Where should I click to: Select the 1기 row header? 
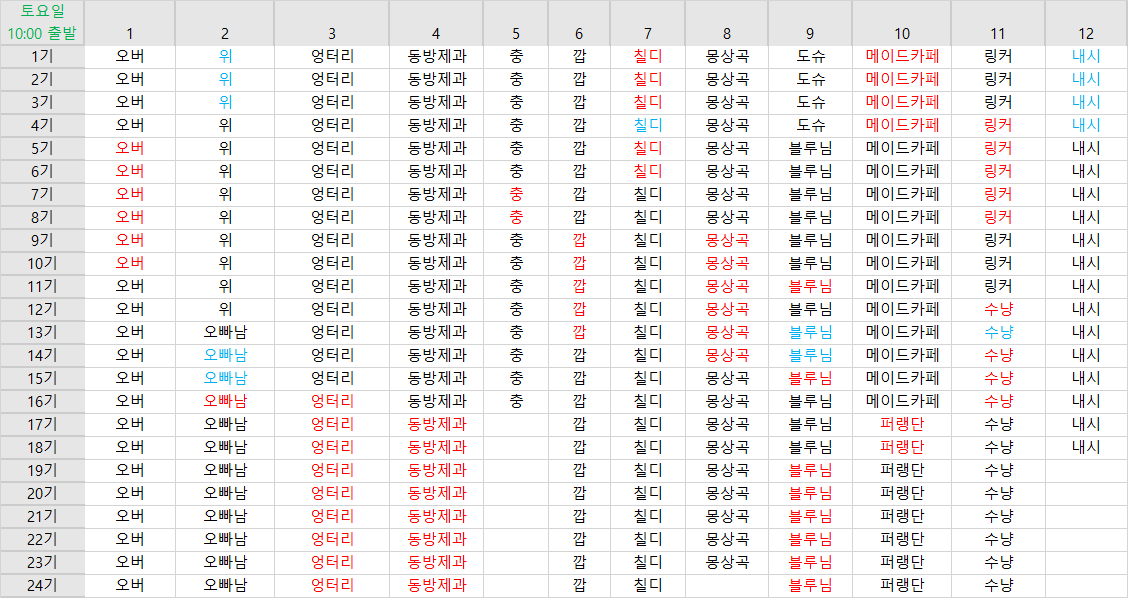coord(42,56)
